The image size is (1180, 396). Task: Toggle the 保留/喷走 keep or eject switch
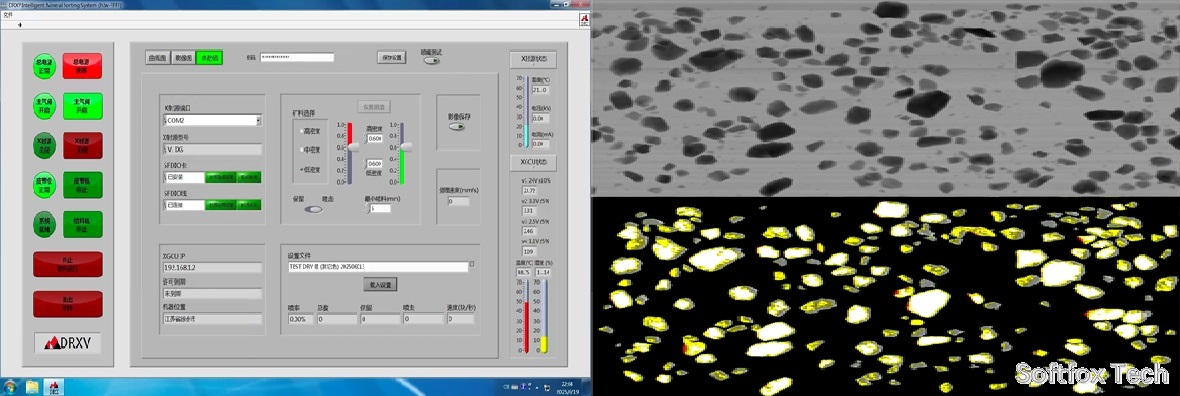[x=312, y=209]
